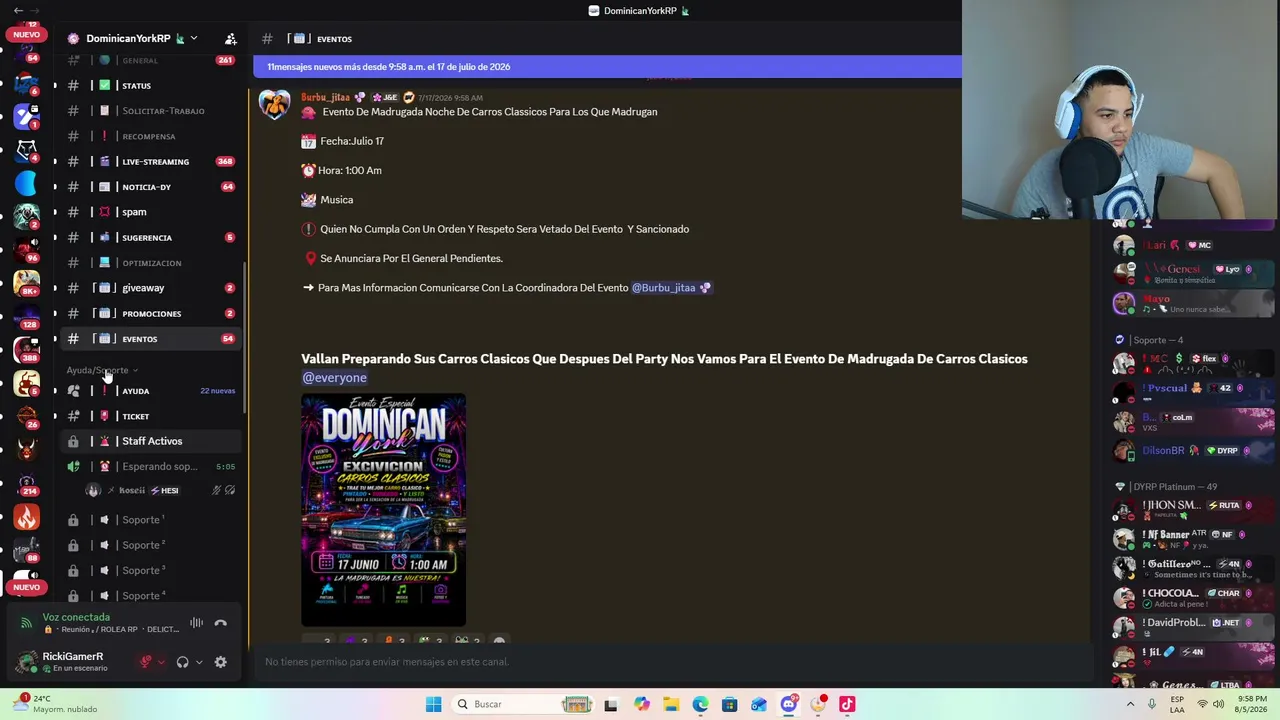Join the Staff Activos voice channel
Image resolution: width=1280 pixels, height=720 pixels.
pos(150,441)
